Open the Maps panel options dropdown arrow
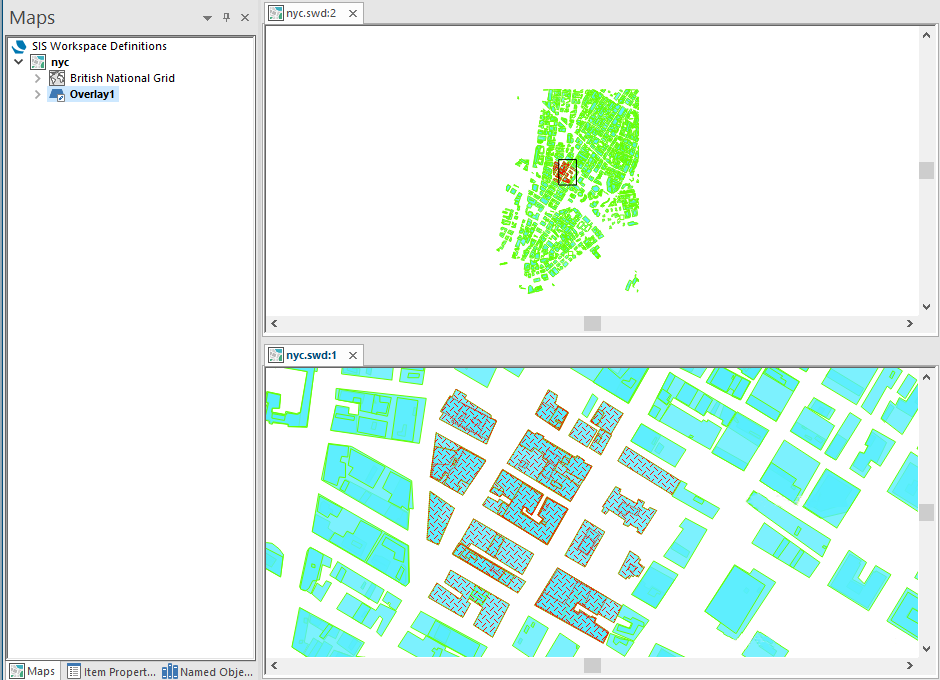The height and width of the screenshot is (680, 940). pos(207,18)
